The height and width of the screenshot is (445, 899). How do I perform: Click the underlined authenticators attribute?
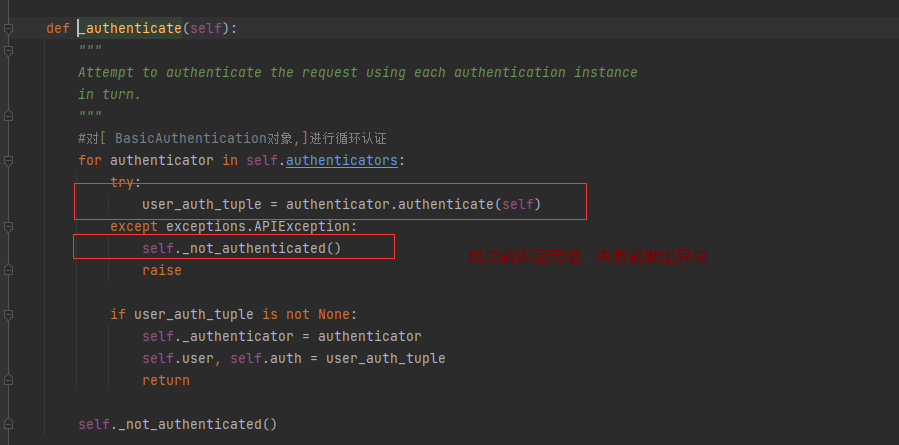pyautogui.click(x=342, y=160)
